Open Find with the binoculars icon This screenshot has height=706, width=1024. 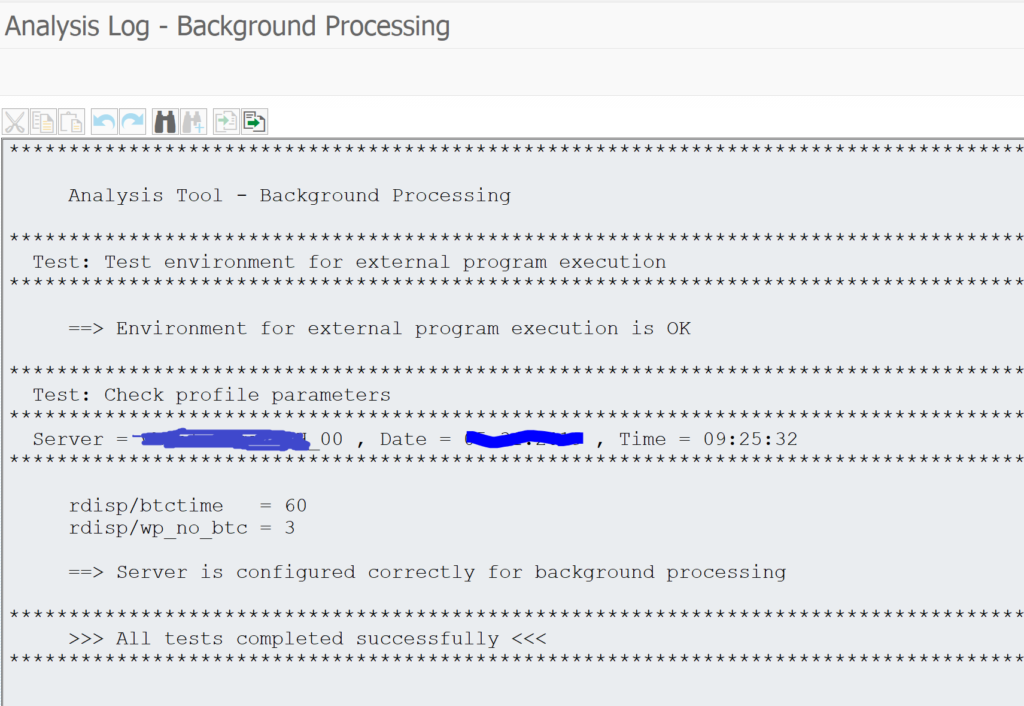(x=165, y=122)
